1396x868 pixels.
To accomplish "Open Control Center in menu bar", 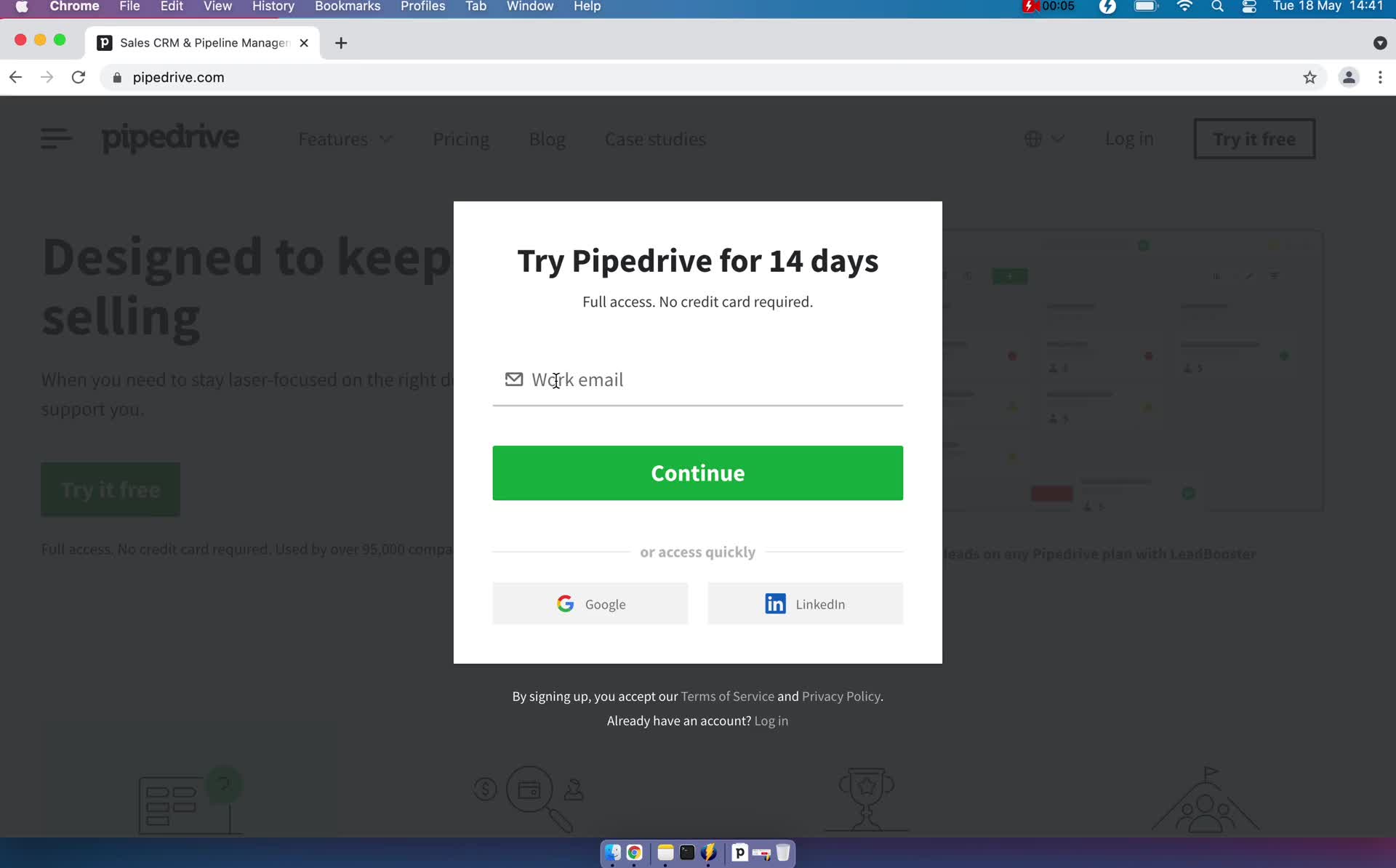I will (x=1249, y=7).
